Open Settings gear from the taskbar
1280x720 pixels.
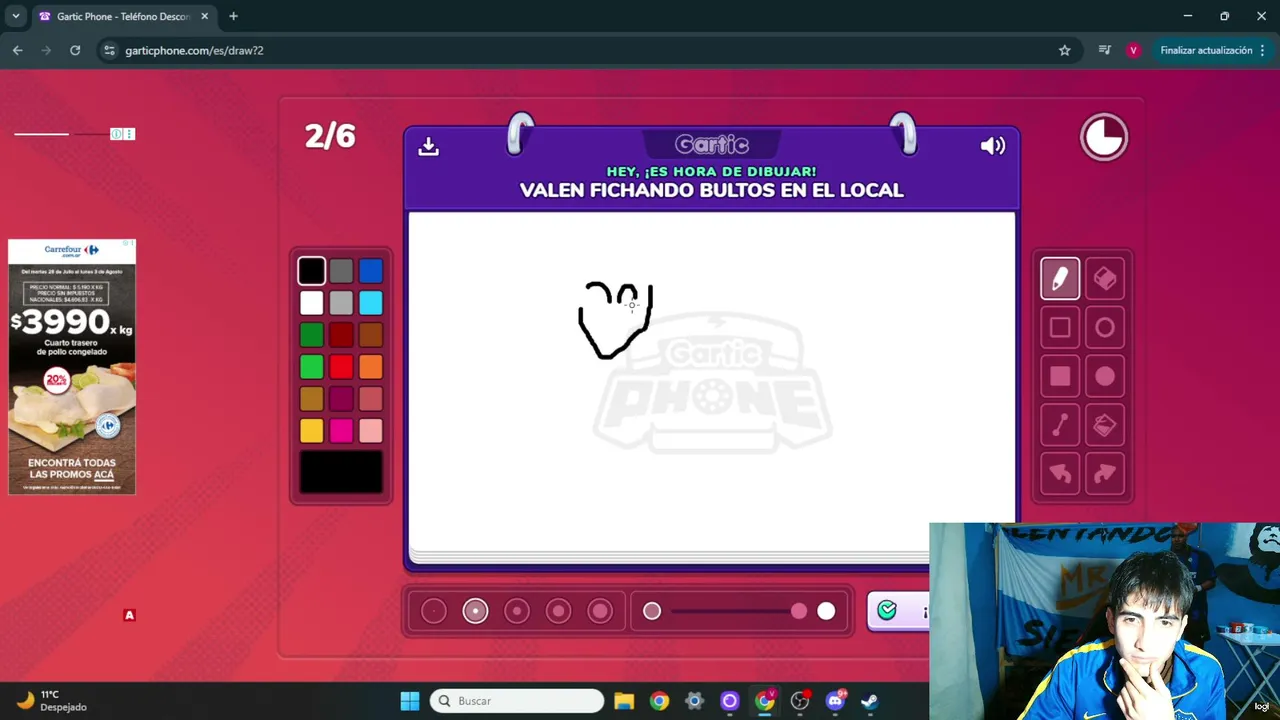point(694,701)
